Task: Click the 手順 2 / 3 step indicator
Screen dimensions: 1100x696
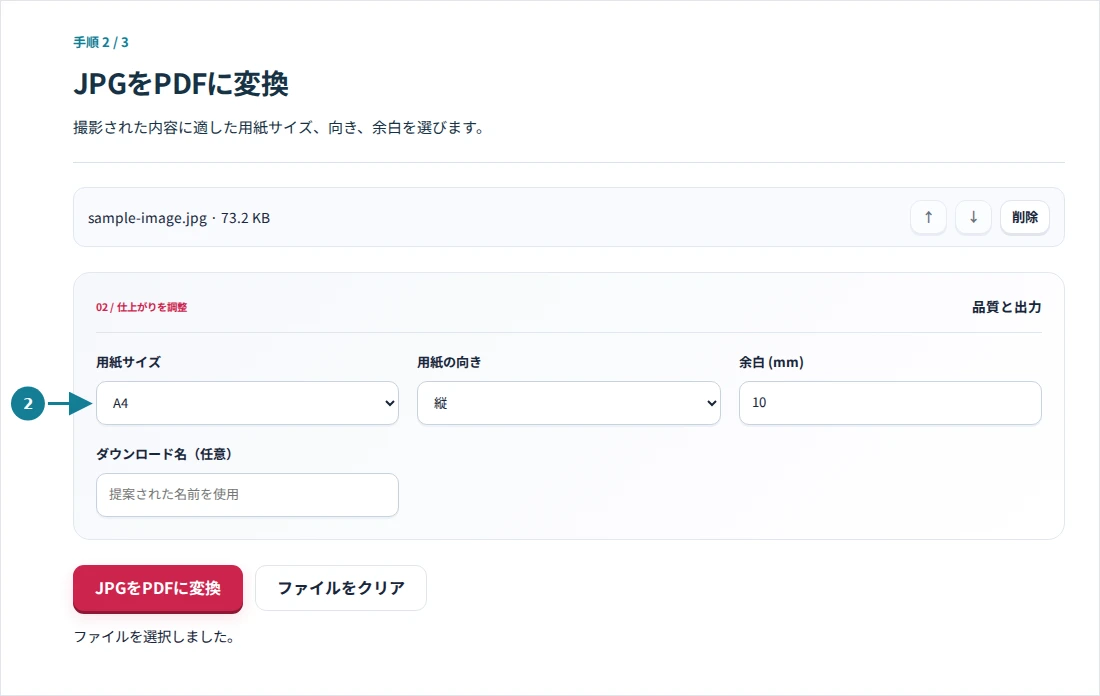Action: pos(101,43)
